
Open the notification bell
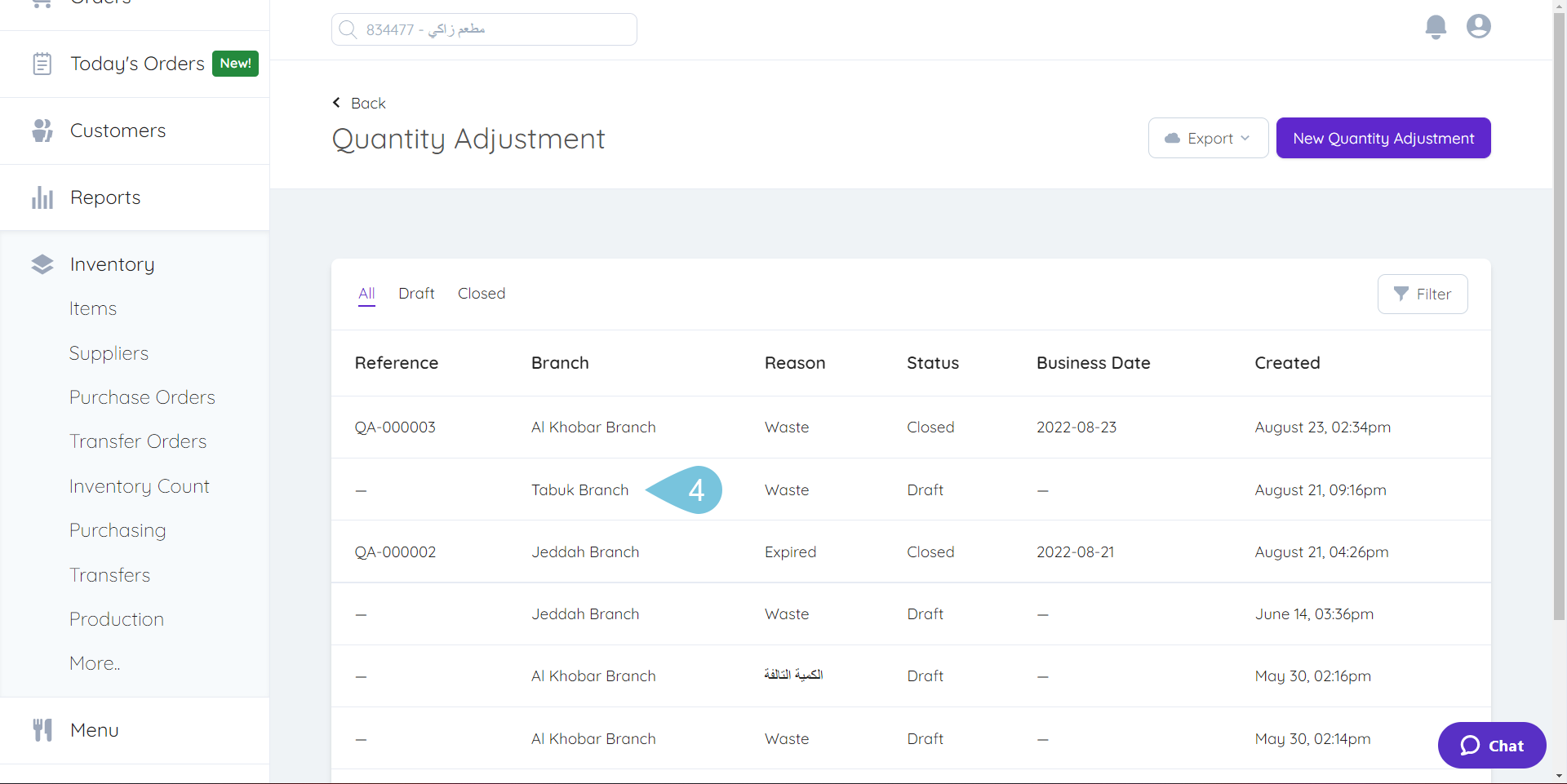coord(1436,26)
